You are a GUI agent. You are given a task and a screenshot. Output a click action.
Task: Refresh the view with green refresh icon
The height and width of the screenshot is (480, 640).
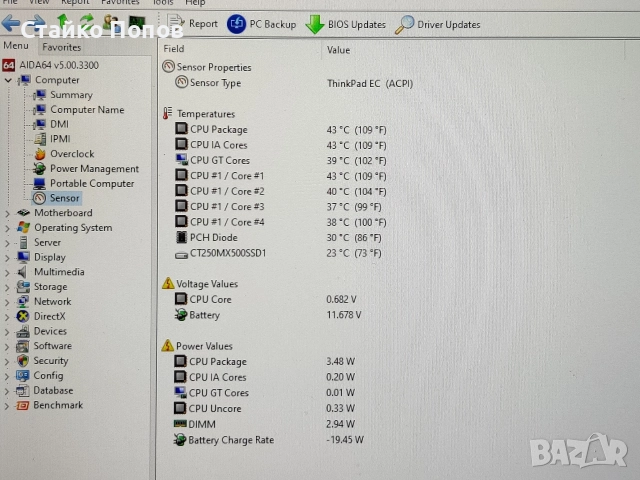tap(87, 22)
